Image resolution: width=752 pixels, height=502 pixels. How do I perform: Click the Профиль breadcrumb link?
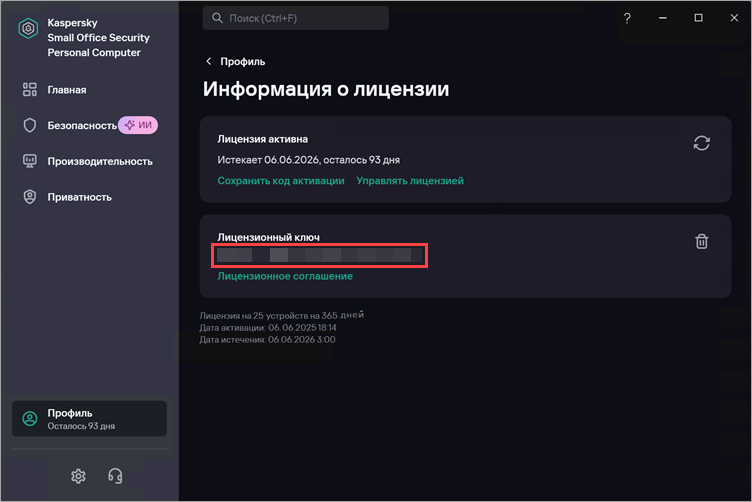click(x=242, y=61)
